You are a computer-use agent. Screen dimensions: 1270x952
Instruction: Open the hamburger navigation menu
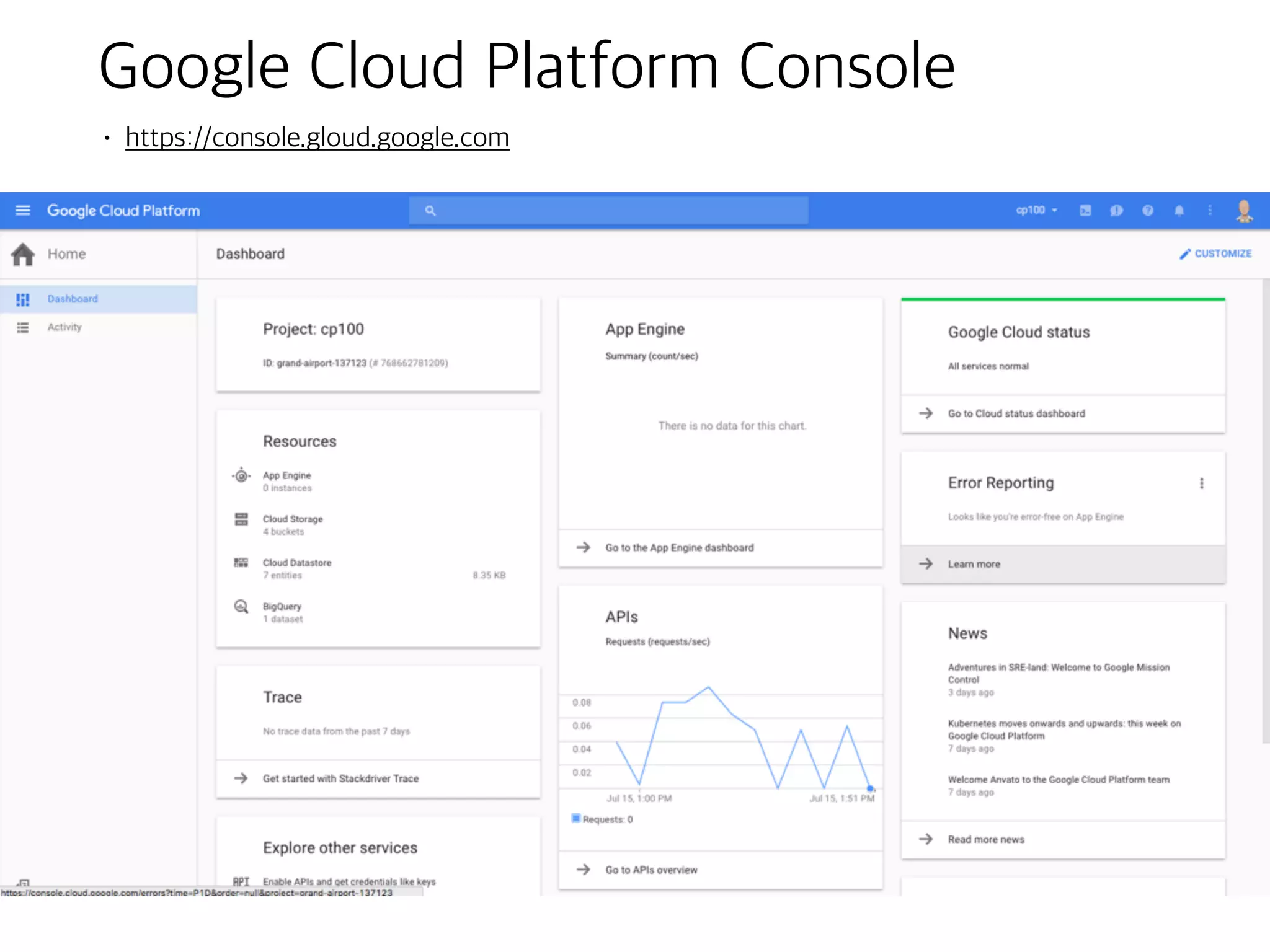coord(23,211)
